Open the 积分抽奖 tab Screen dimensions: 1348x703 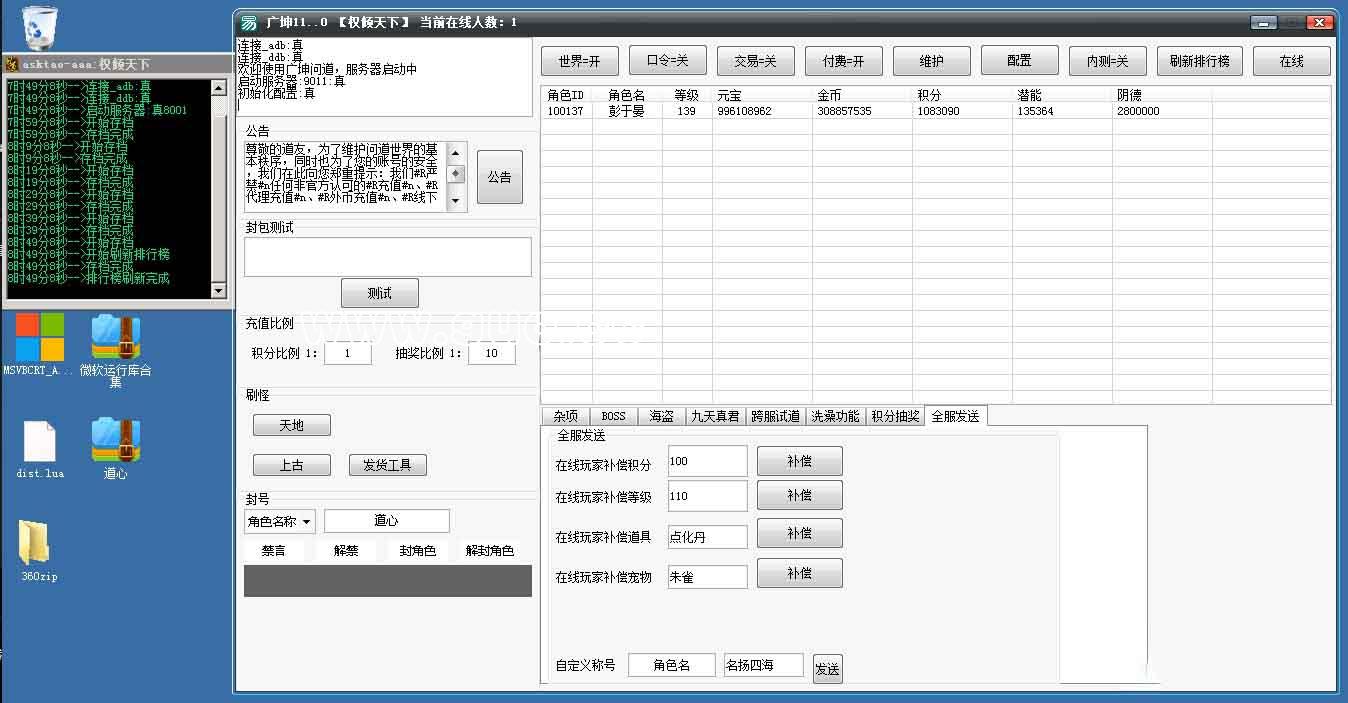(895, 416)
